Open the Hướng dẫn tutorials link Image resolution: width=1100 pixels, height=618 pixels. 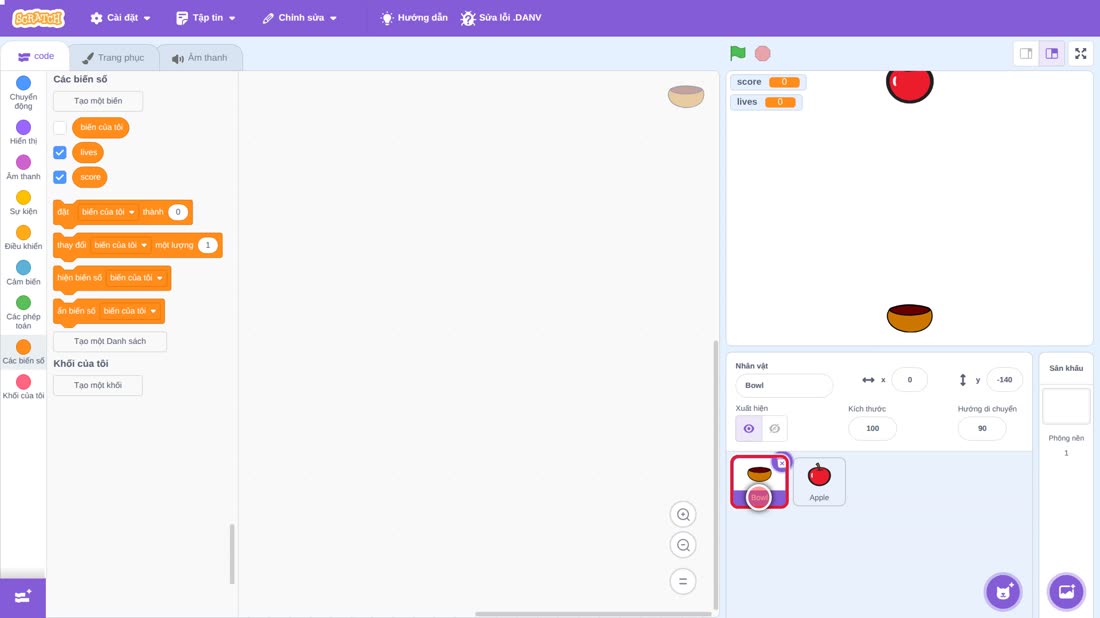pyautogui.click(x=414, y=18)
